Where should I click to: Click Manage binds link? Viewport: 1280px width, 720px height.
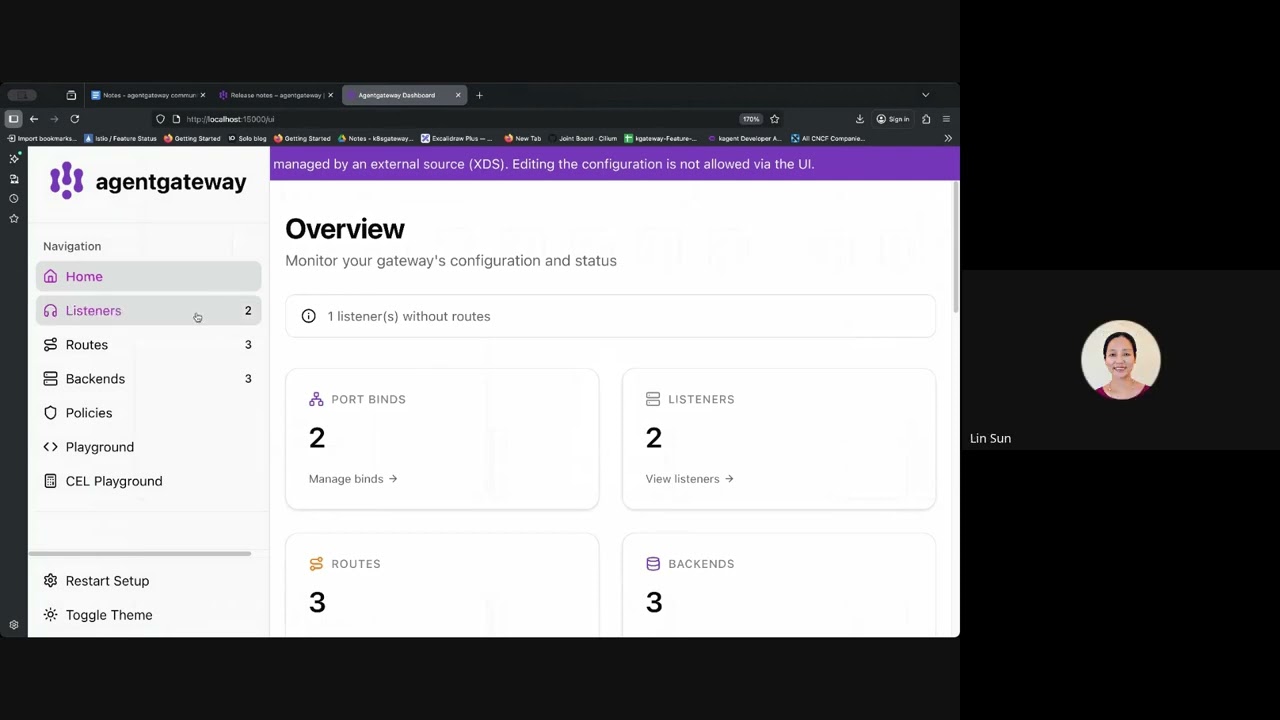click(x=353, y=478)
